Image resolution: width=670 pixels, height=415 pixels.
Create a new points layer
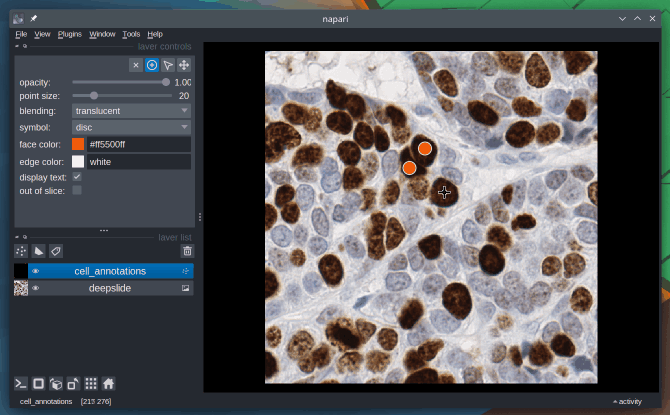(x=21, y=251)
